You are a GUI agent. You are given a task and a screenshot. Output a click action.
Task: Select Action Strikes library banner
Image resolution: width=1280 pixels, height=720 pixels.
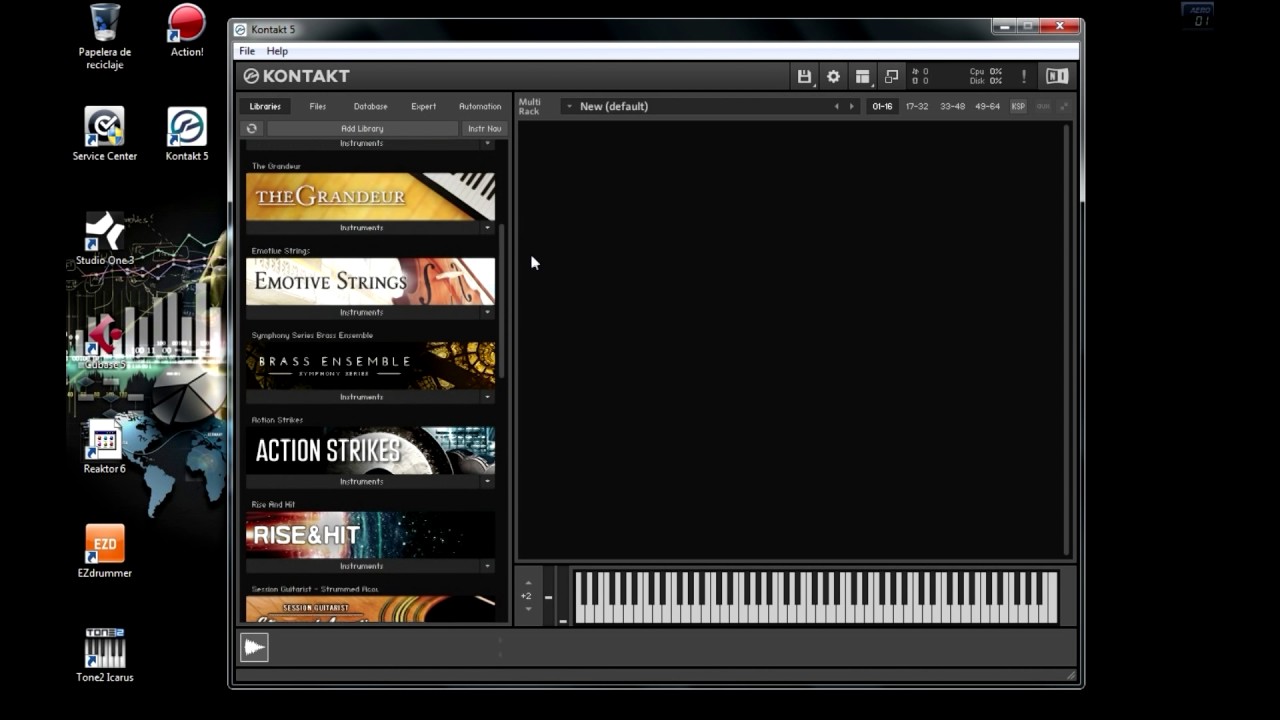[x=370, y=450]
